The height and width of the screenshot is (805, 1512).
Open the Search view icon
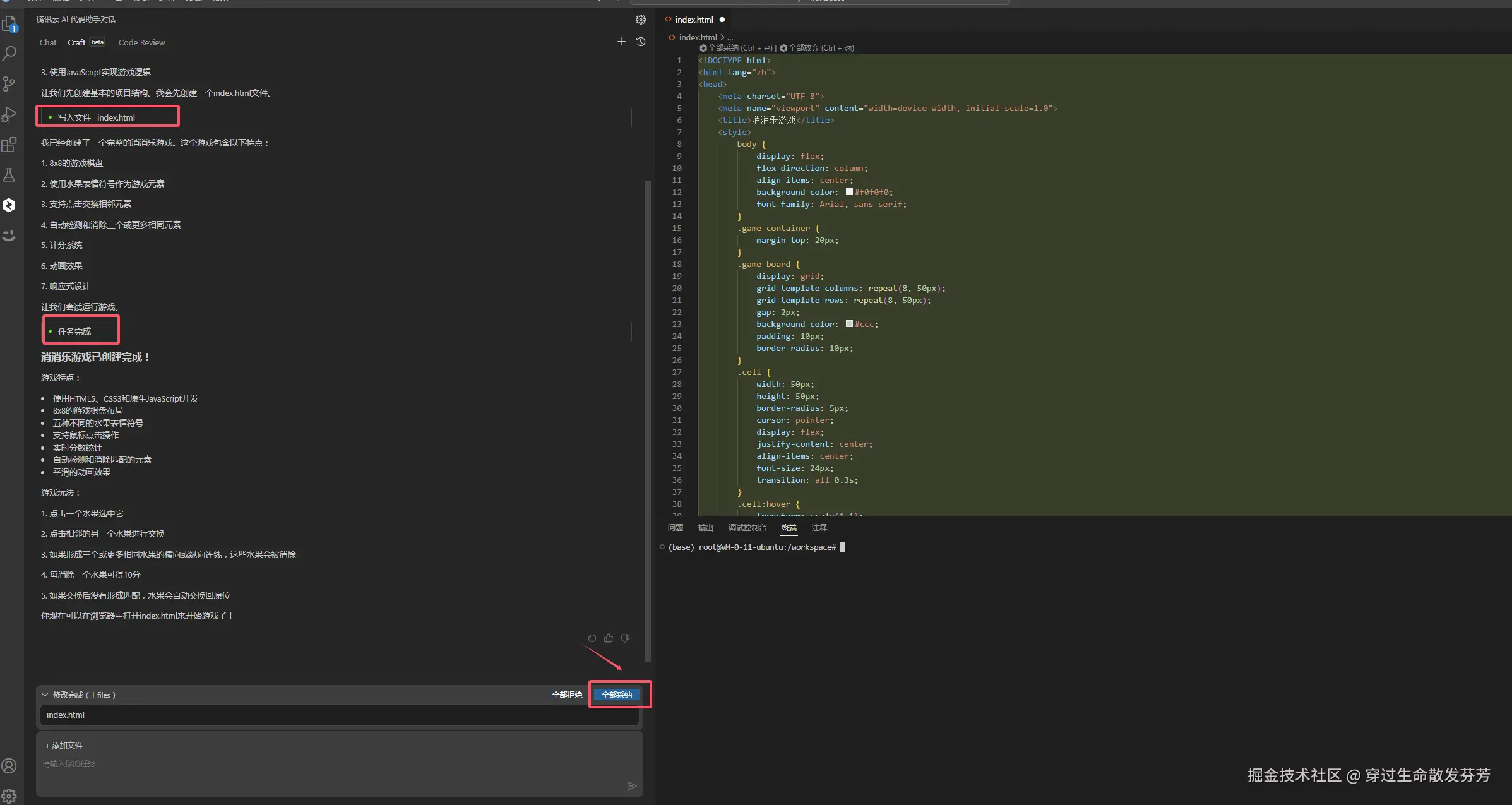[x=9, y=54]
